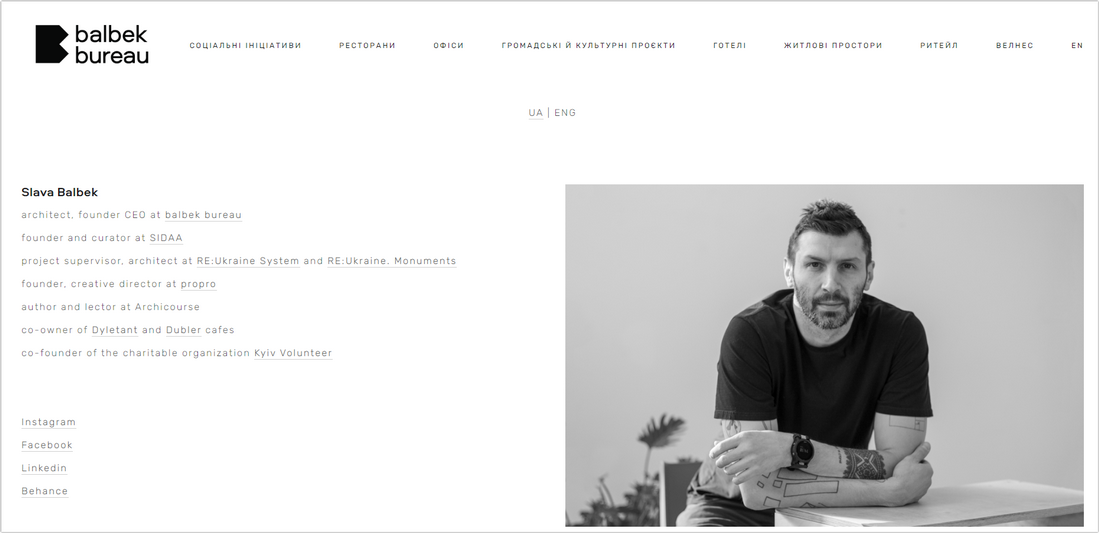The image size is (1100, 534).
Task: Open the SIDAA link
Action: coord(166,239)
